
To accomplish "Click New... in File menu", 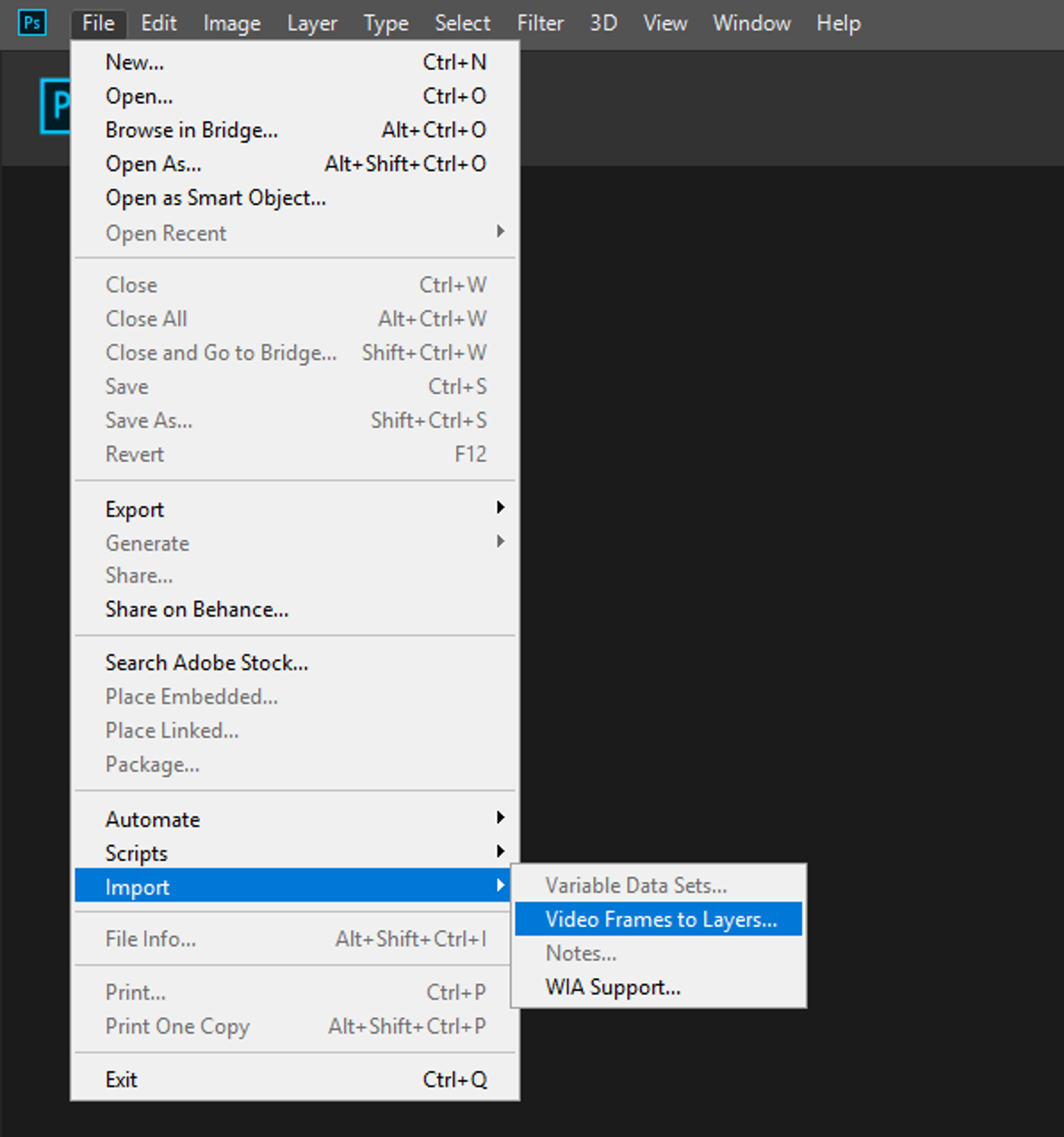I will pos(135,62).
